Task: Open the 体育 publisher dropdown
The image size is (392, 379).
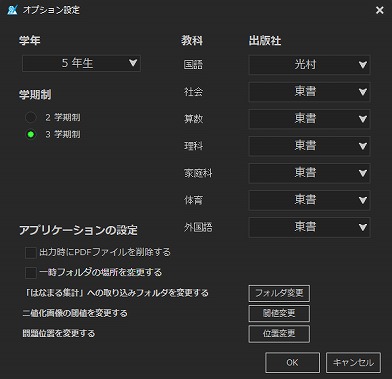Action: click(x=309, y=200)
